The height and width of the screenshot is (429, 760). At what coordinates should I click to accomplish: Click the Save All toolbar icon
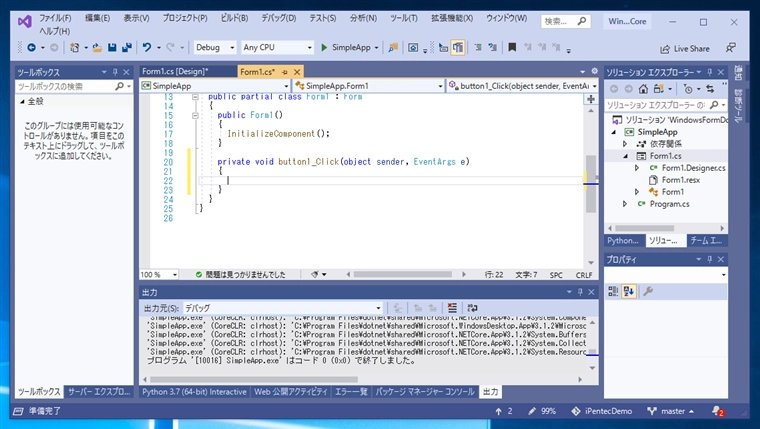coord(126,47)
